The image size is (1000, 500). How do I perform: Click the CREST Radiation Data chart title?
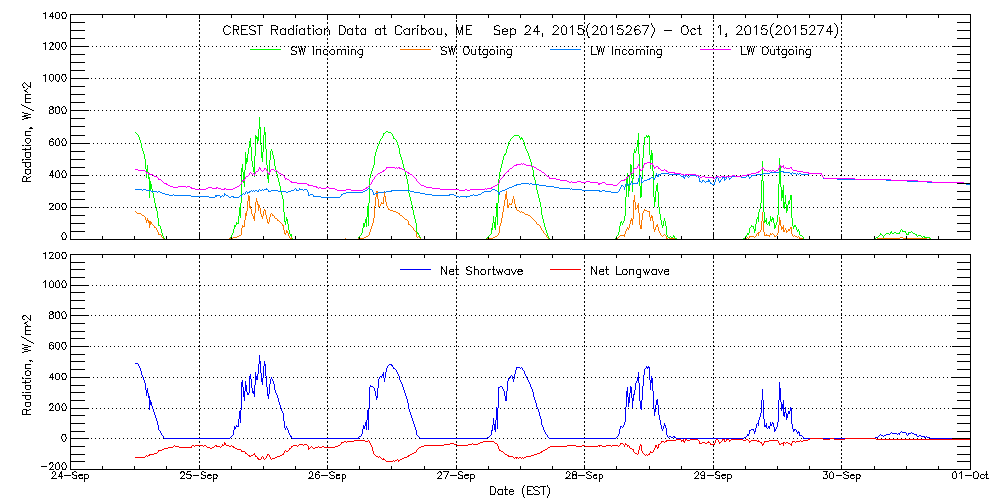pos(530,30)
